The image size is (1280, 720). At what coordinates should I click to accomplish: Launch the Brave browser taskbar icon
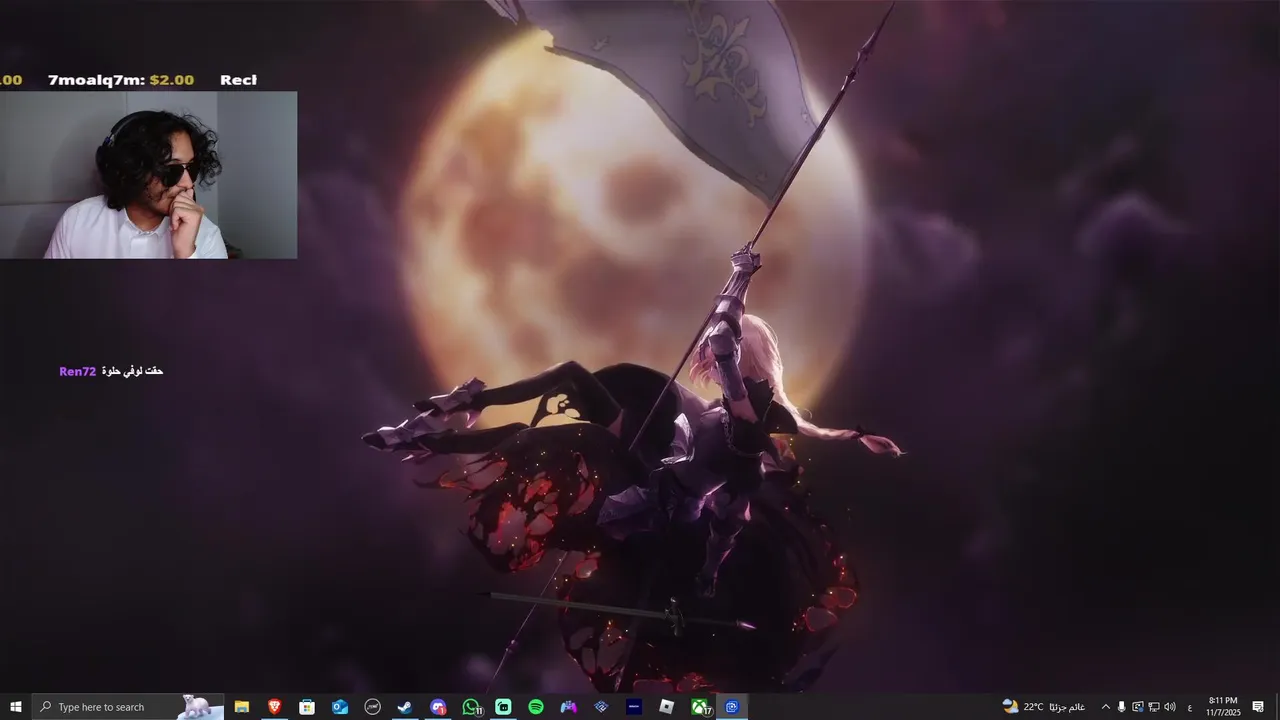coord(275,707)
